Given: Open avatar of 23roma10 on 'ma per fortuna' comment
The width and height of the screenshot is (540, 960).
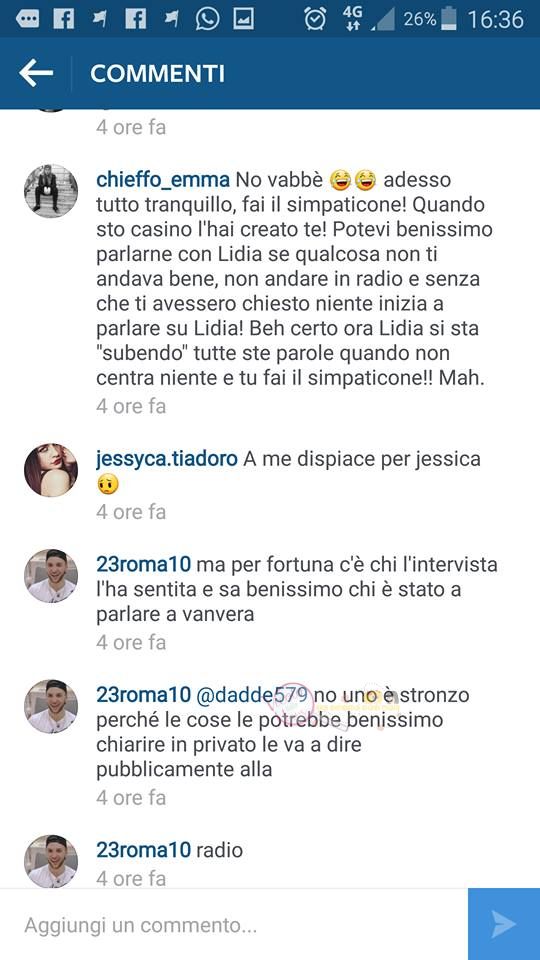Looking at the screenshot, I should [x=51, y=576].
